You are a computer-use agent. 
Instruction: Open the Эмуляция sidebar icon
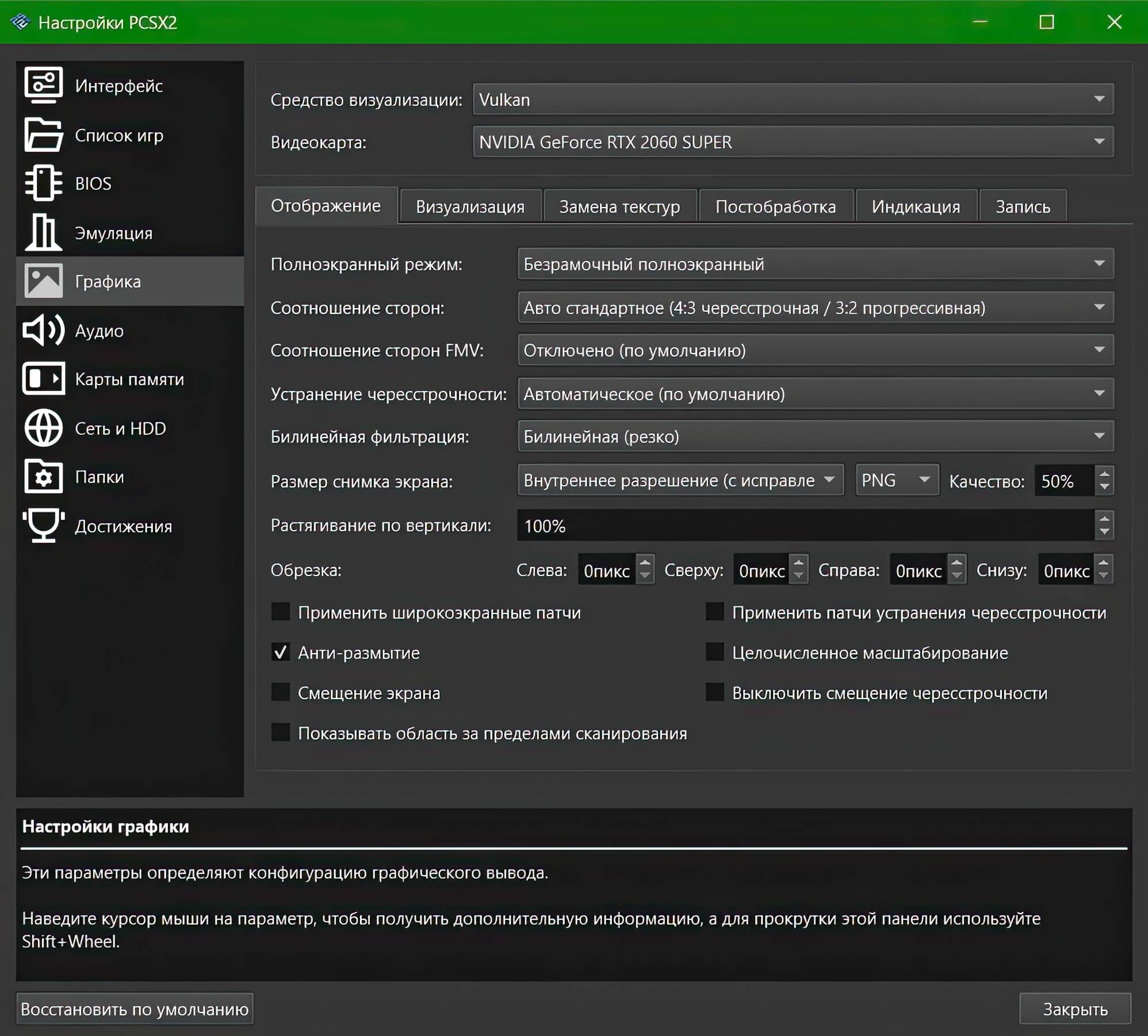coord(43,232)
